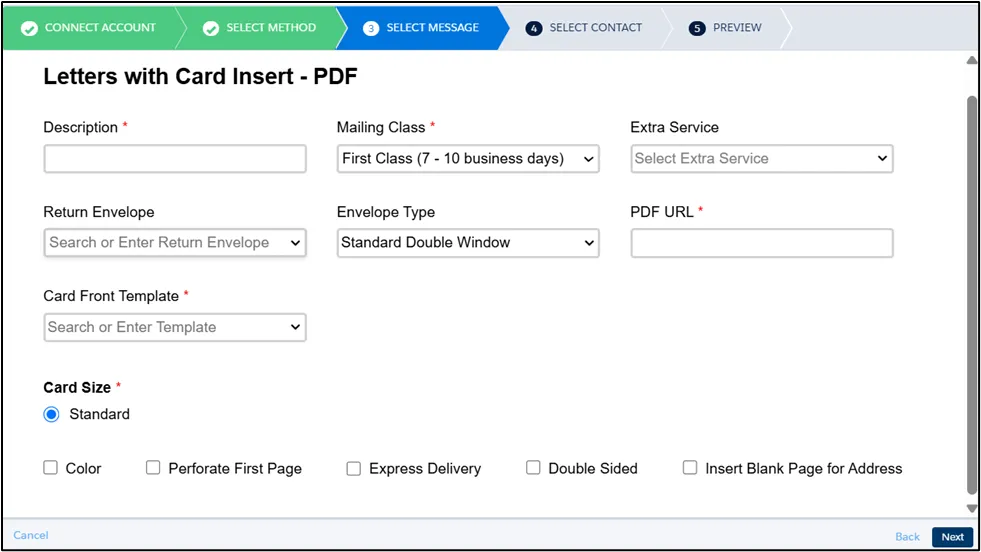Check the Perforate First Page option
The image size is (981, 552).
(153, 468)
